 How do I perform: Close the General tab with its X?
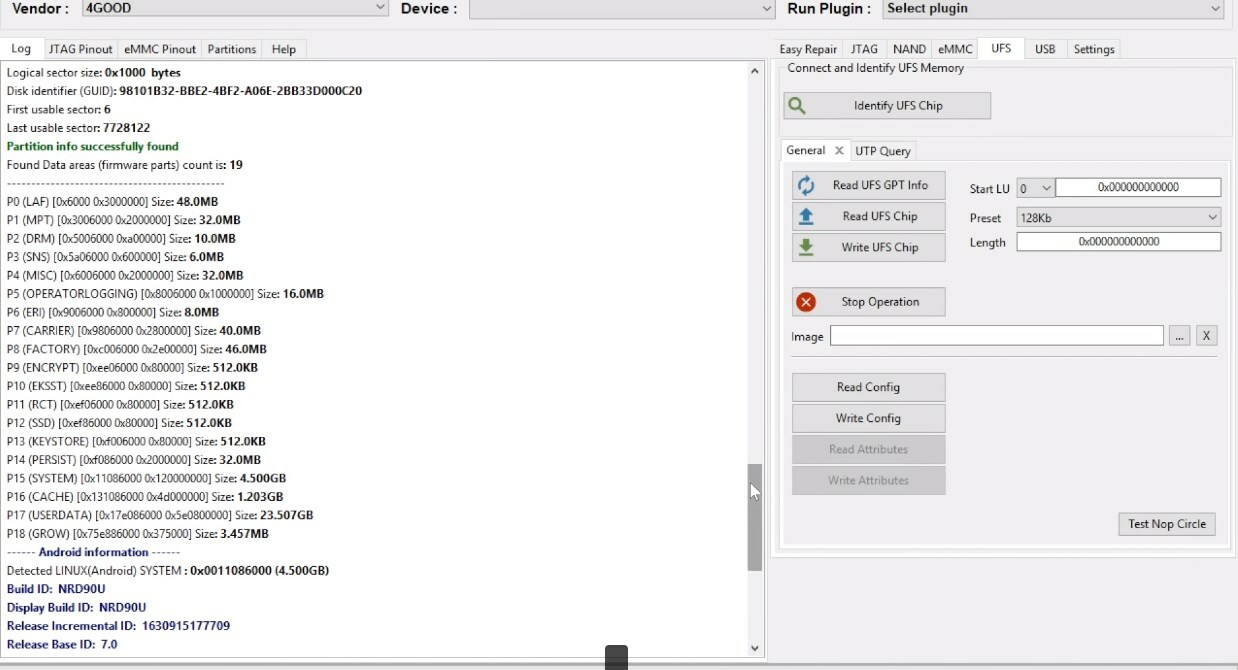[x=839, y=151]
